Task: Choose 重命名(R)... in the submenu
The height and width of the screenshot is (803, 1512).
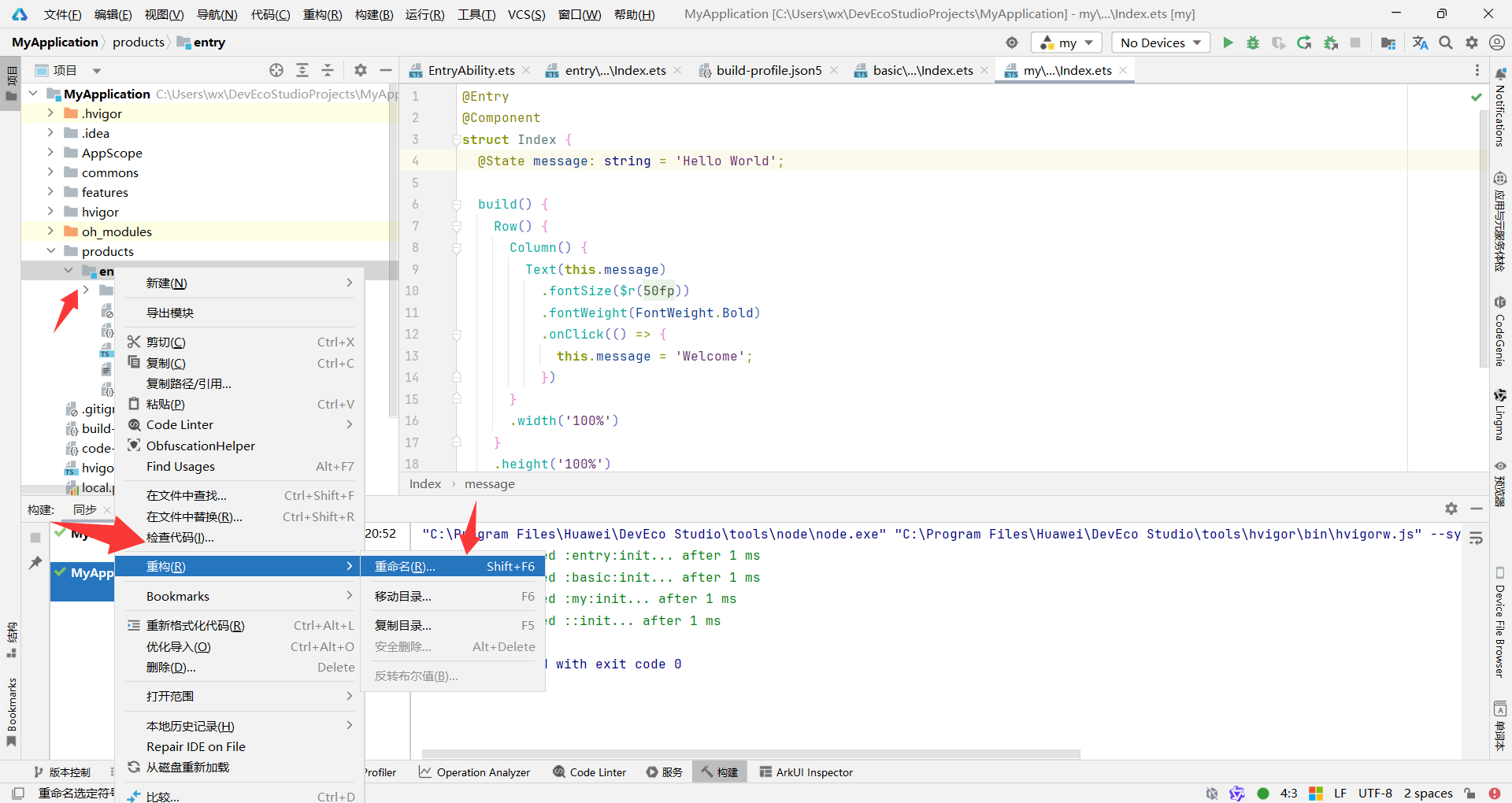Action: coord(453,566)
